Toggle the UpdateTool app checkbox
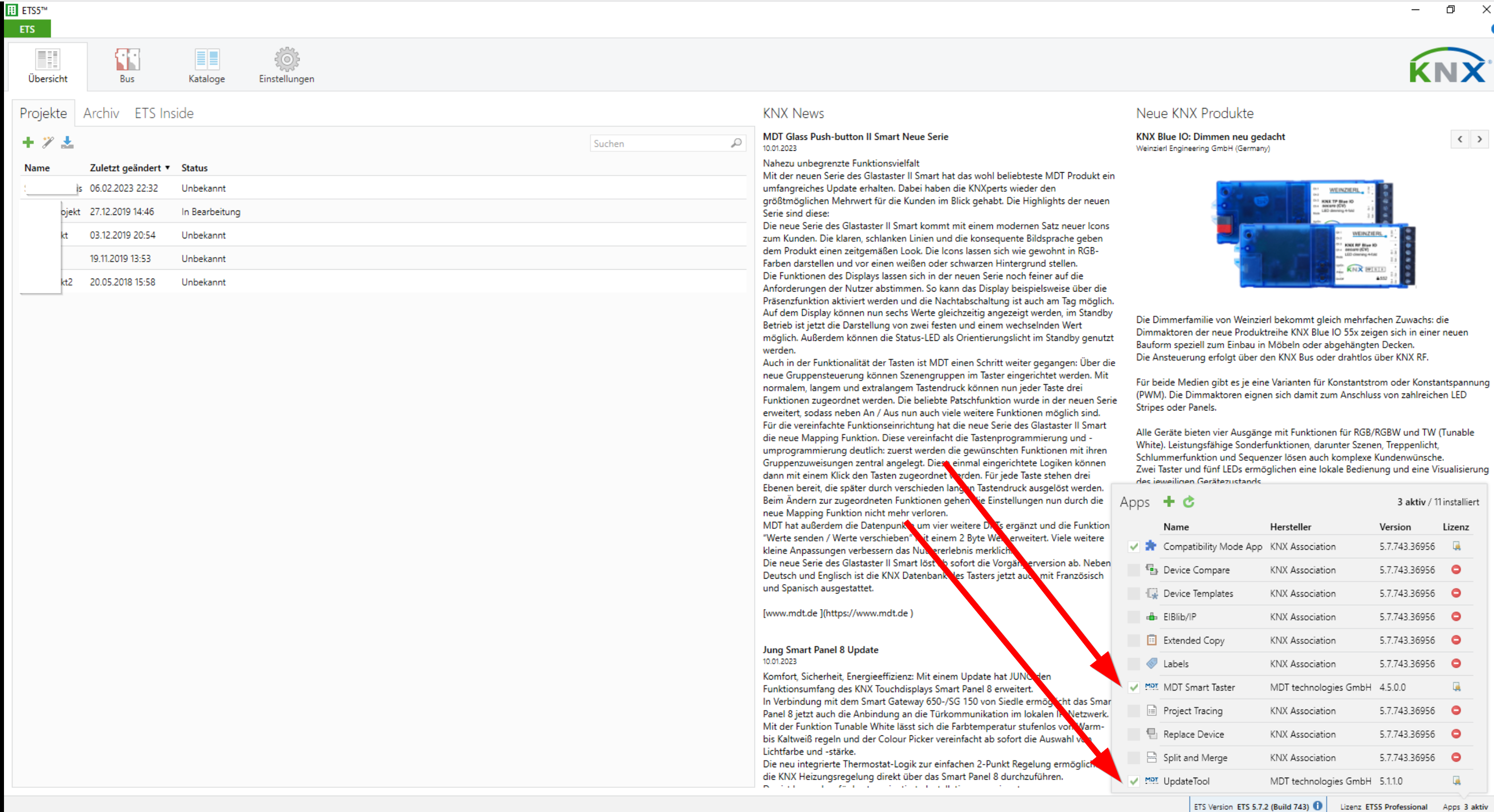This screenshot has height=812, width=1494. (1133, 781)
